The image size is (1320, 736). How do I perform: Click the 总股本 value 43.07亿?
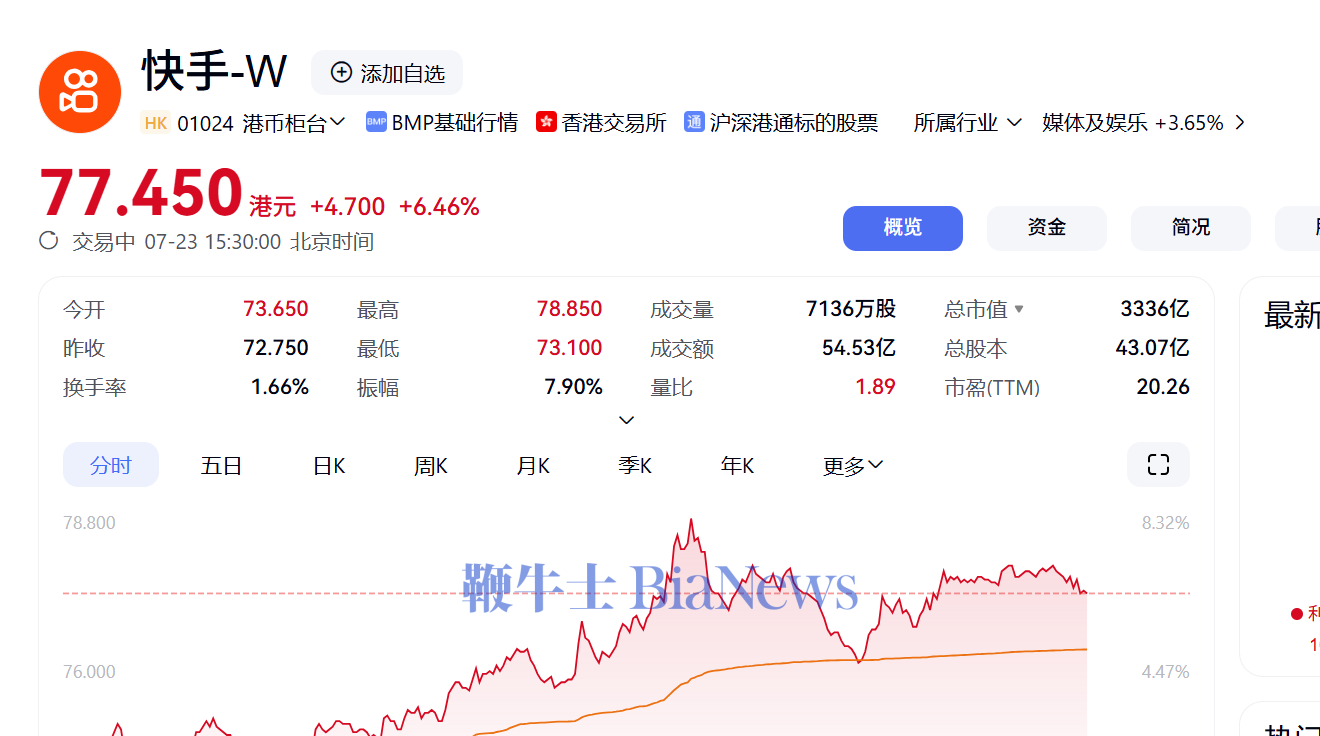coord(1153,348)
